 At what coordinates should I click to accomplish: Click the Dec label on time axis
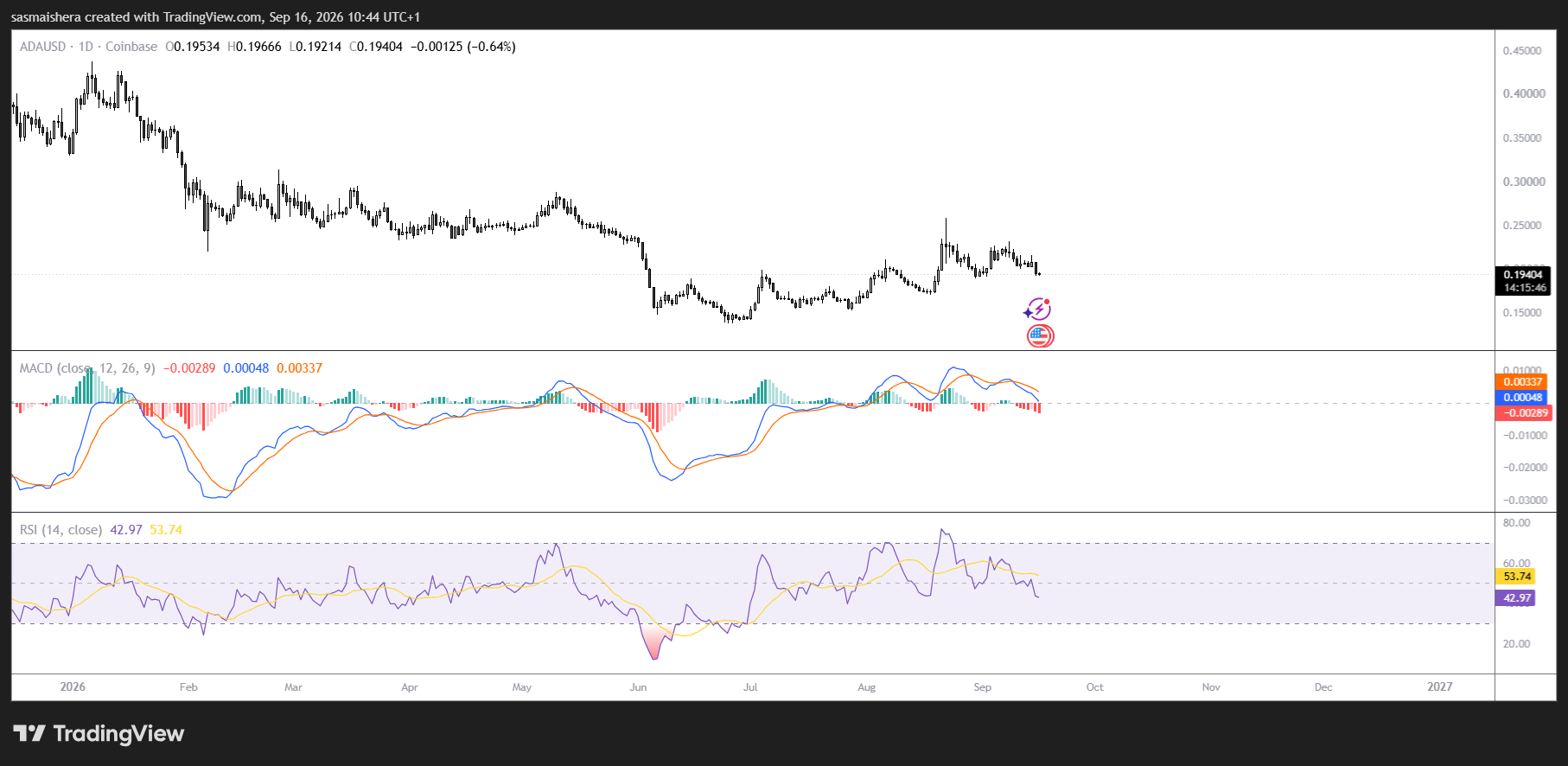[1323, 687]
